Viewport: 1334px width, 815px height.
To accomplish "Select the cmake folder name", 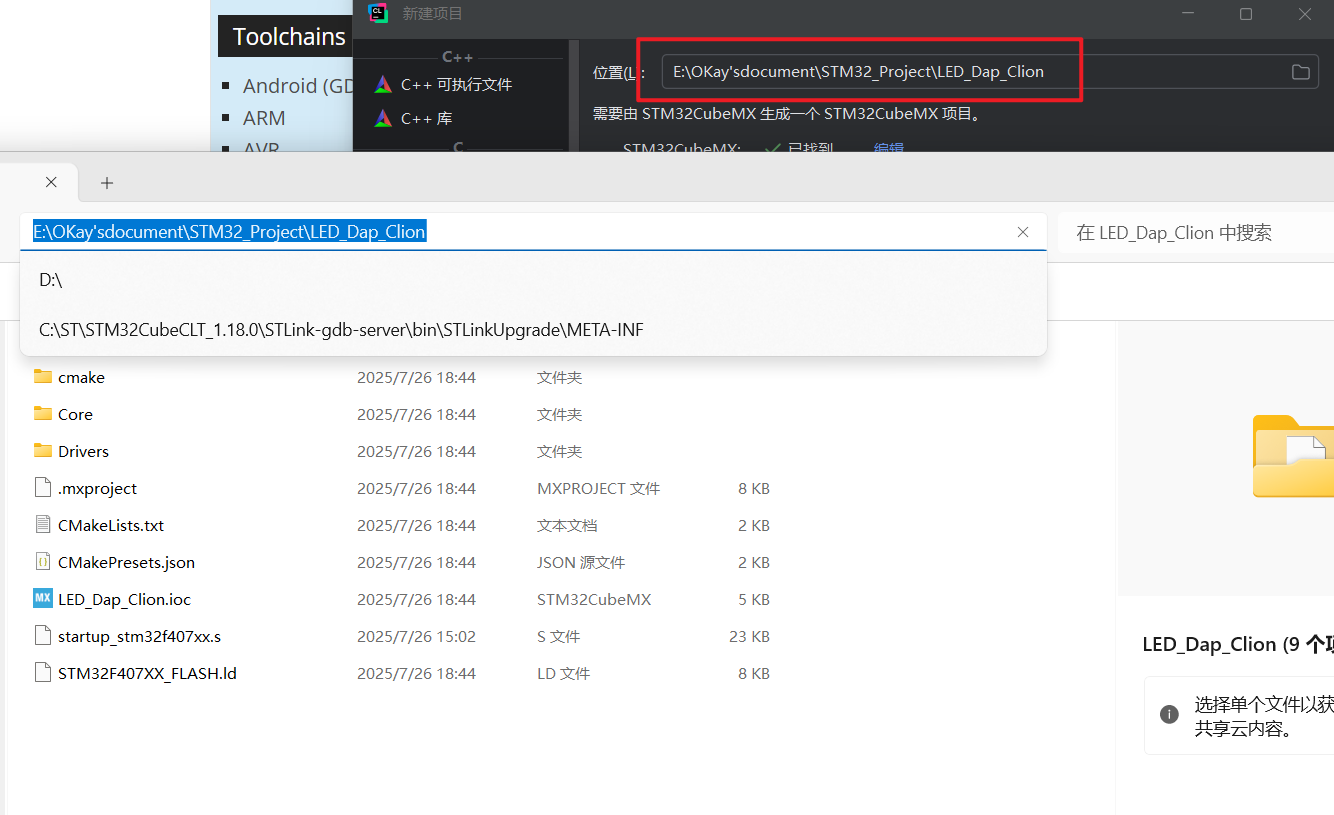I will (x=81, y=377).
